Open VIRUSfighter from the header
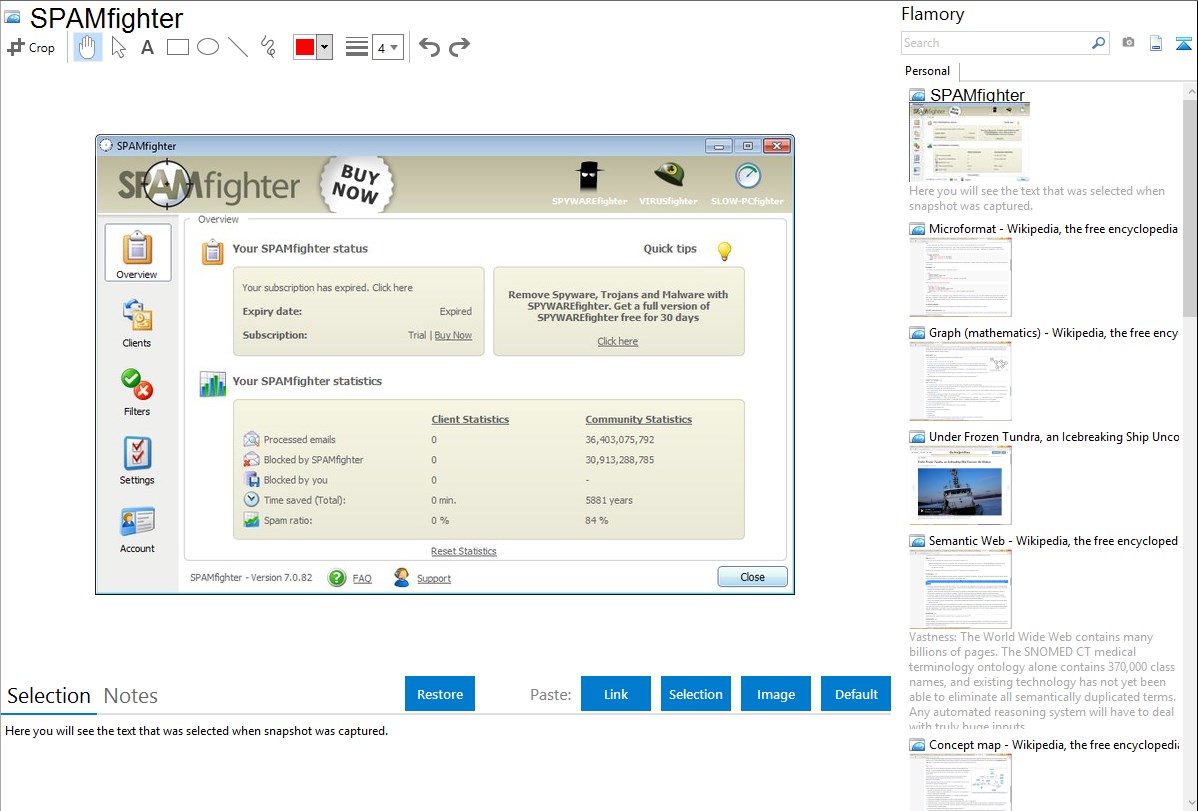Image resolution: width=1198 pixels, height=811 pixels. (669, 184)
